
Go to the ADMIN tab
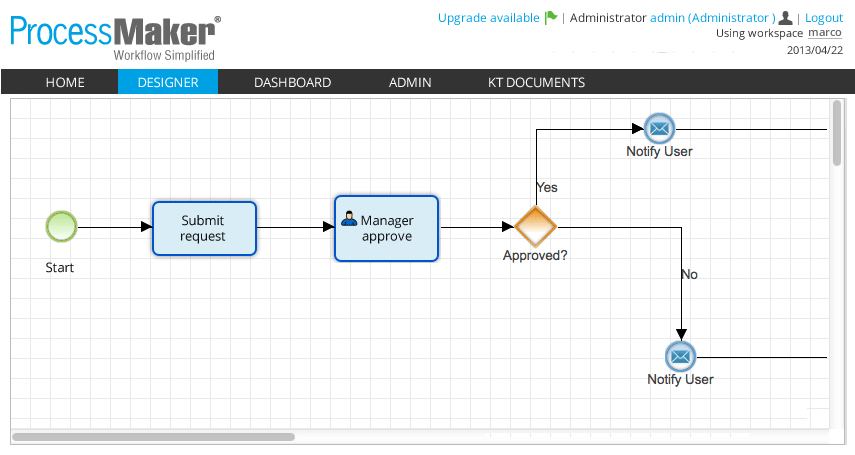click(410, 82)
